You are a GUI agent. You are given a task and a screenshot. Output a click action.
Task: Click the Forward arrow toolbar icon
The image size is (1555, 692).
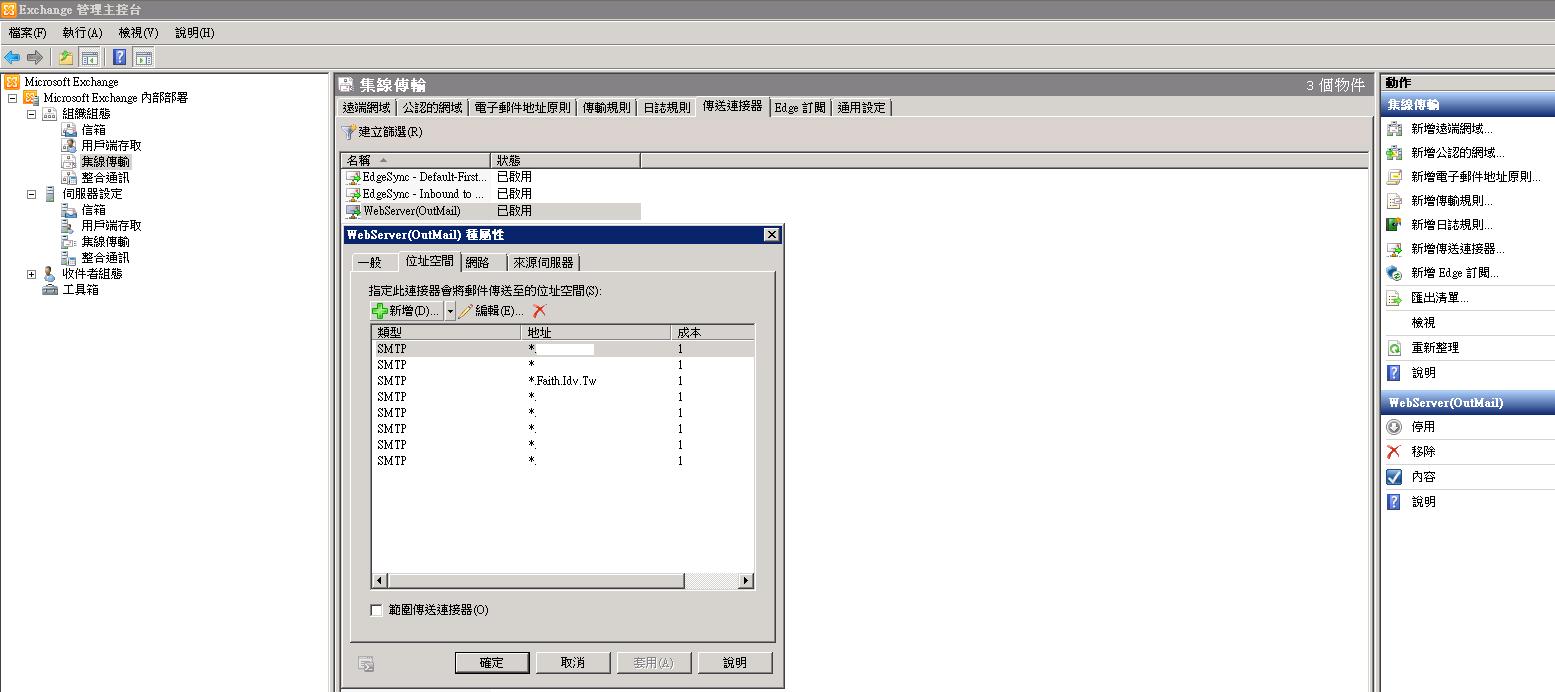[35, 57]
